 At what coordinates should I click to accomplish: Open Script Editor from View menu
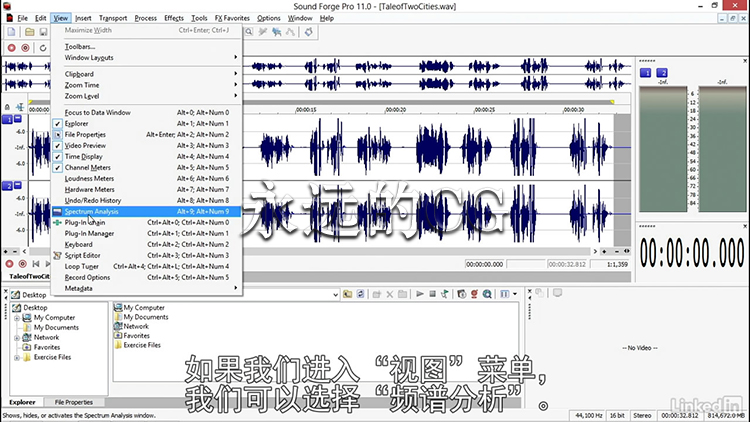(146, 255)
